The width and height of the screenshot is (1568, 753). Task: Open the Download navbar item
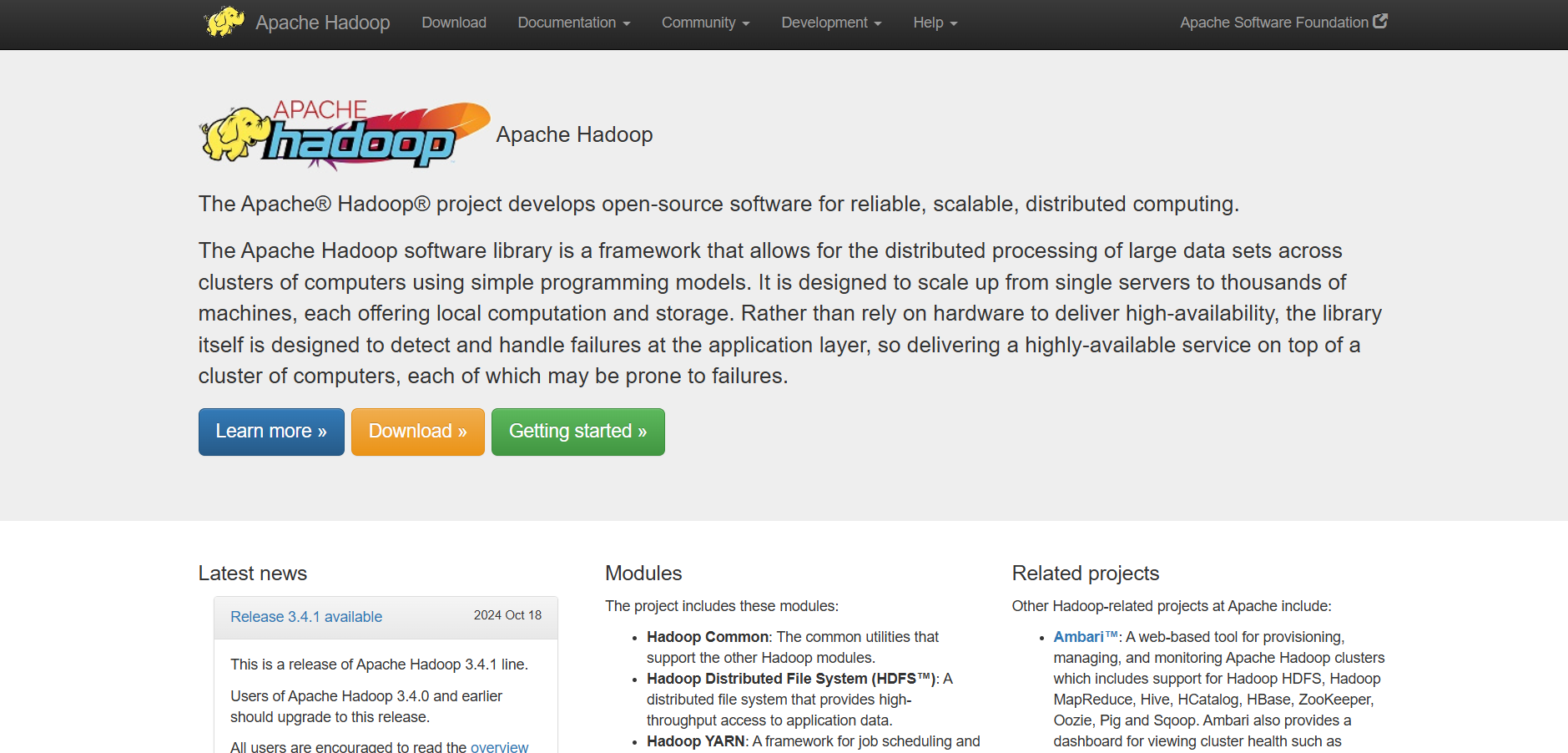click(x=454, y=23)
